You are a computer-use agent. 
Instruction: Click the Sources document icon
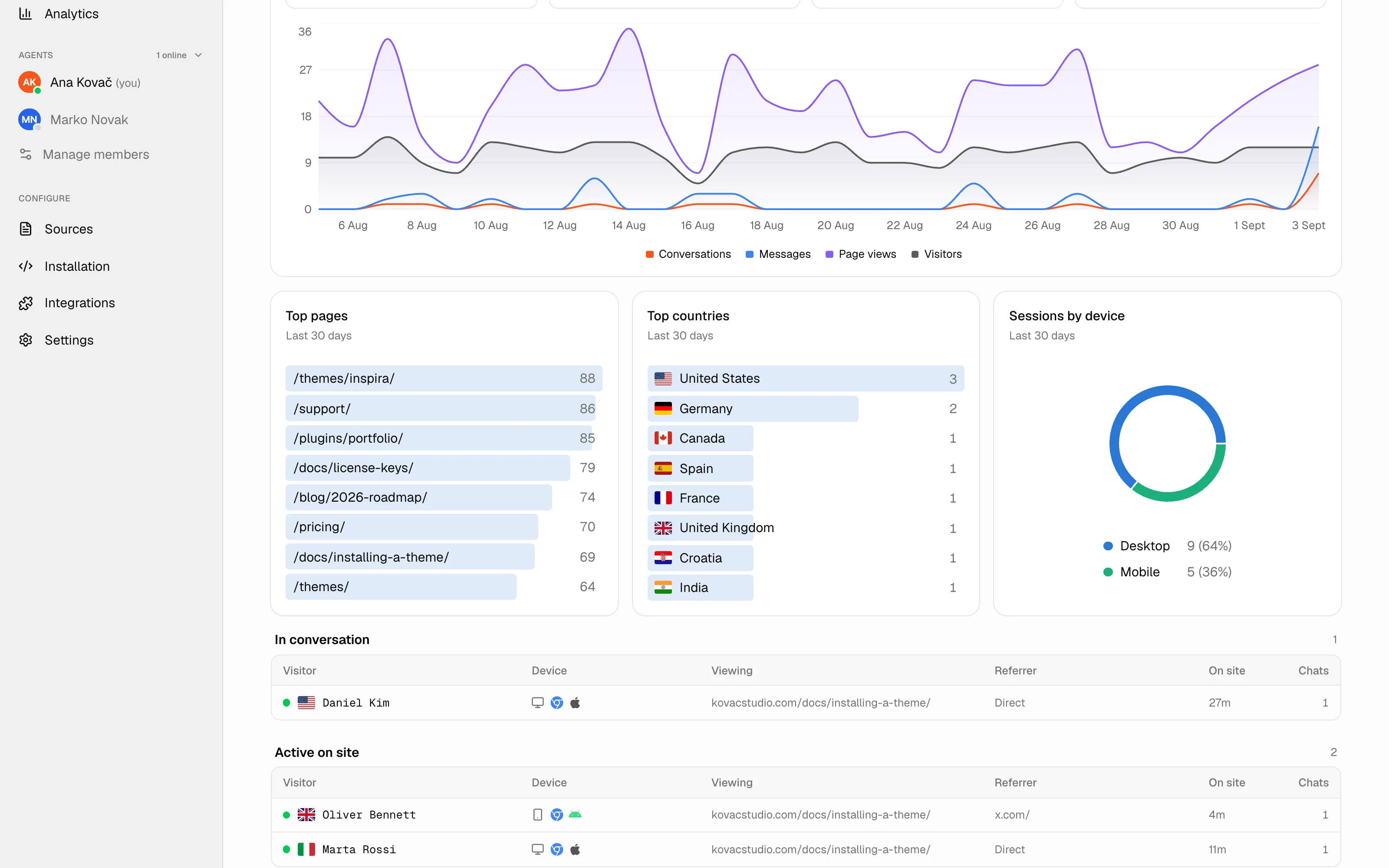25,229
